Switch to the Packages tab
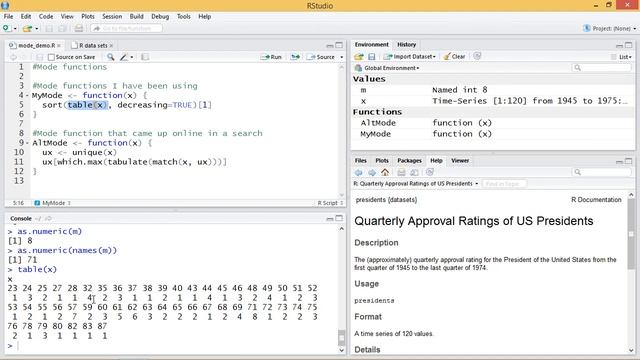This screenshot has height=360, width=640. click(409, 160)
